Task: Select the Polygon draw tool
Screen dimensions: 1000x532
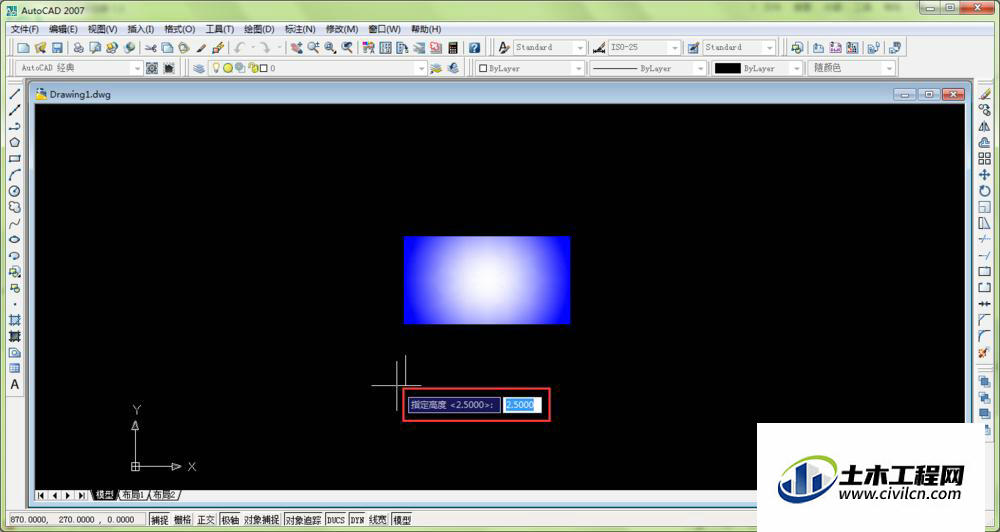Action: coord(14,142)
